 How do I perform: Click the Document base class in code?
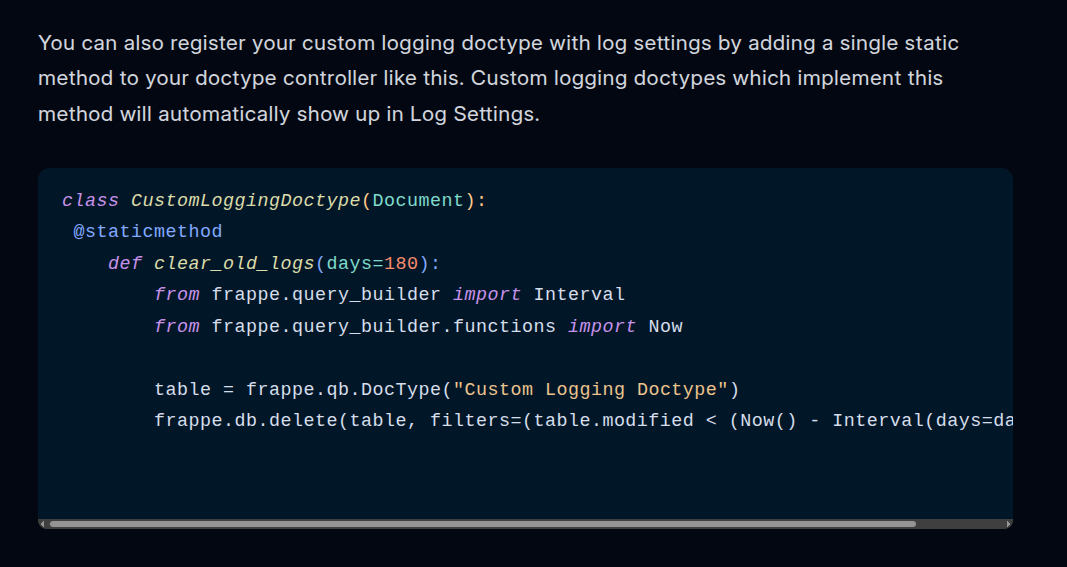coord(418,200)
